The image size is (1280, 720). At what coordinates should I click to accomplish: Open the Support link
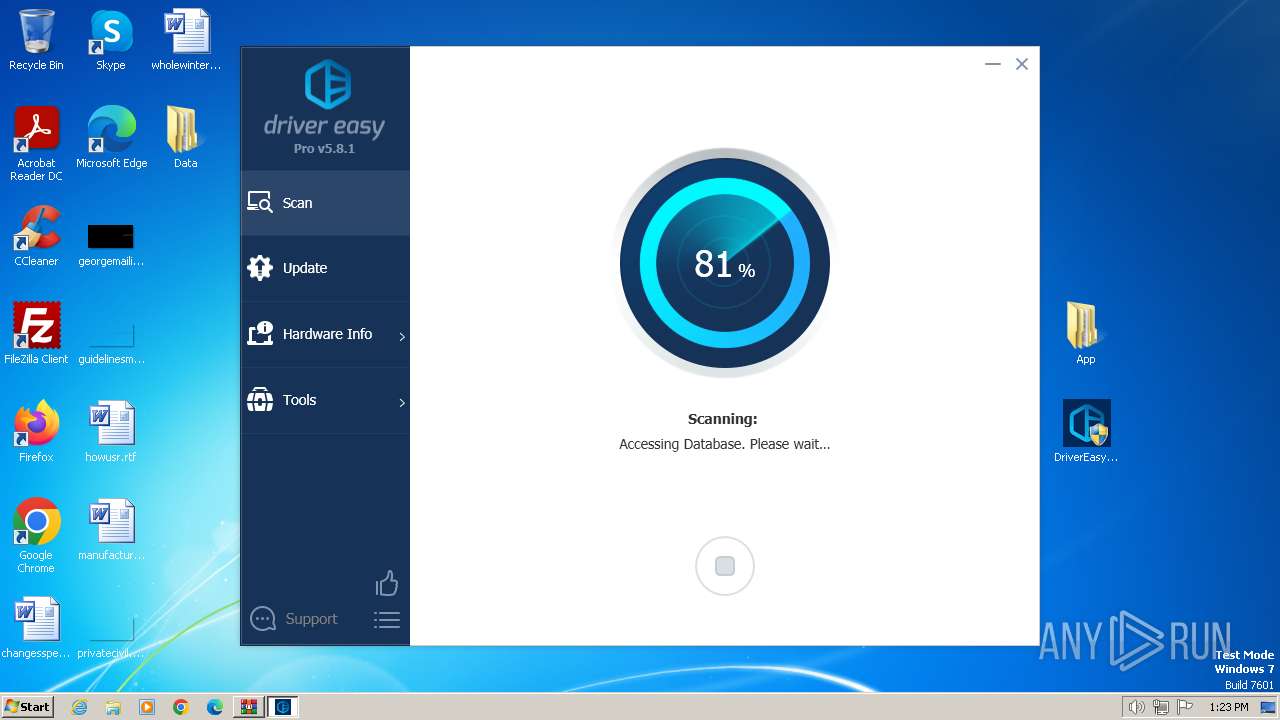pos(311,619)
